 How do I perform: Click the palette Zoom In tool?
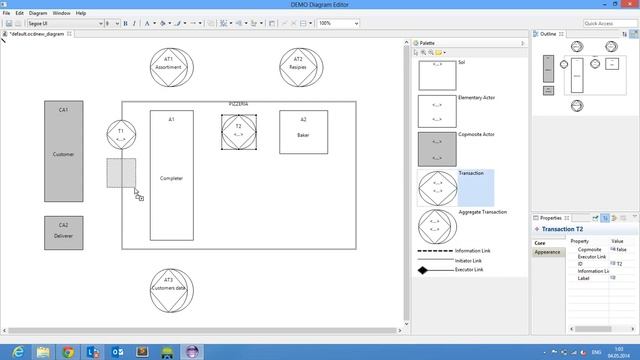pos(423,53)
